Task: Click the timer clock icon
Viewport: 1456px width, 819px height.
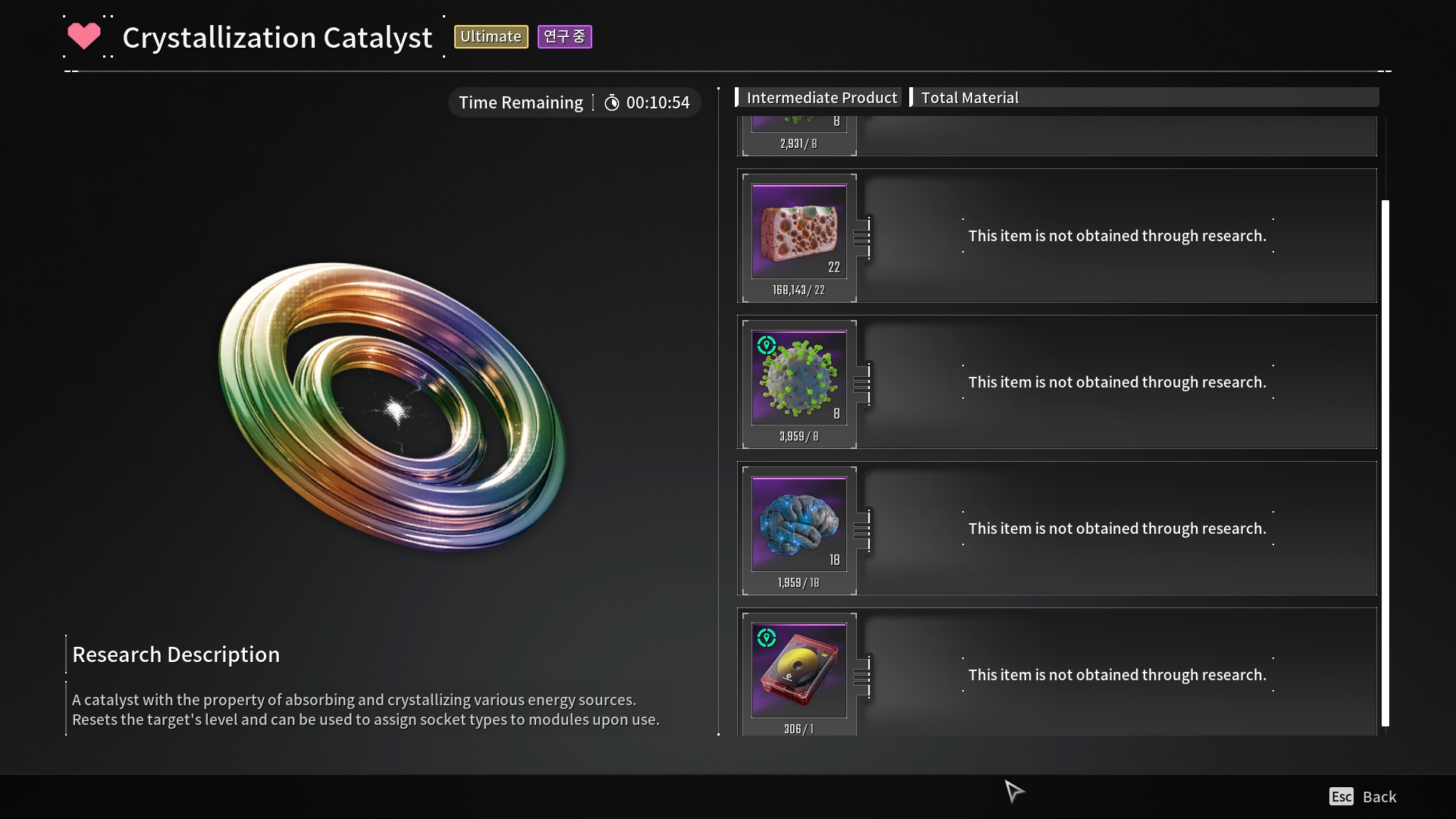Action: tap(611, 103)
